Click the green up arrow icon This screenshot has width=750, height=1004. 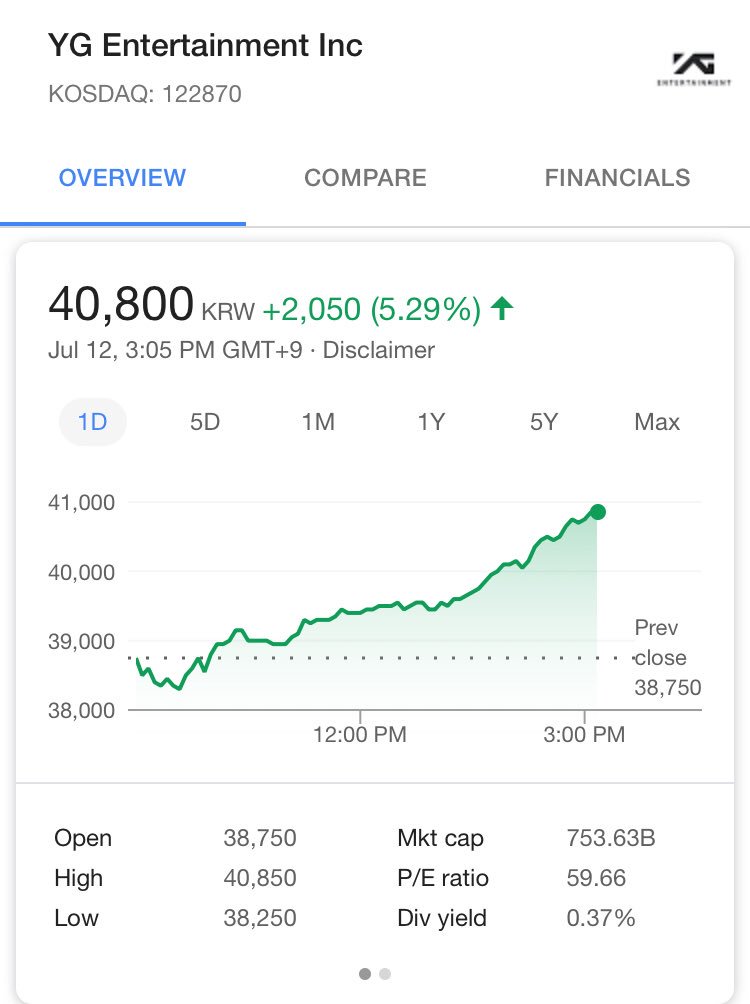[x=502, y=308]
